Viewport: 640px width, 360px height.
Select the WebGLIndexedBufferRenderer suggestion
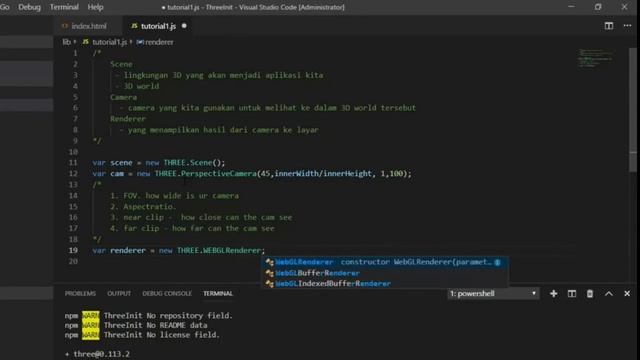[384, 284]
